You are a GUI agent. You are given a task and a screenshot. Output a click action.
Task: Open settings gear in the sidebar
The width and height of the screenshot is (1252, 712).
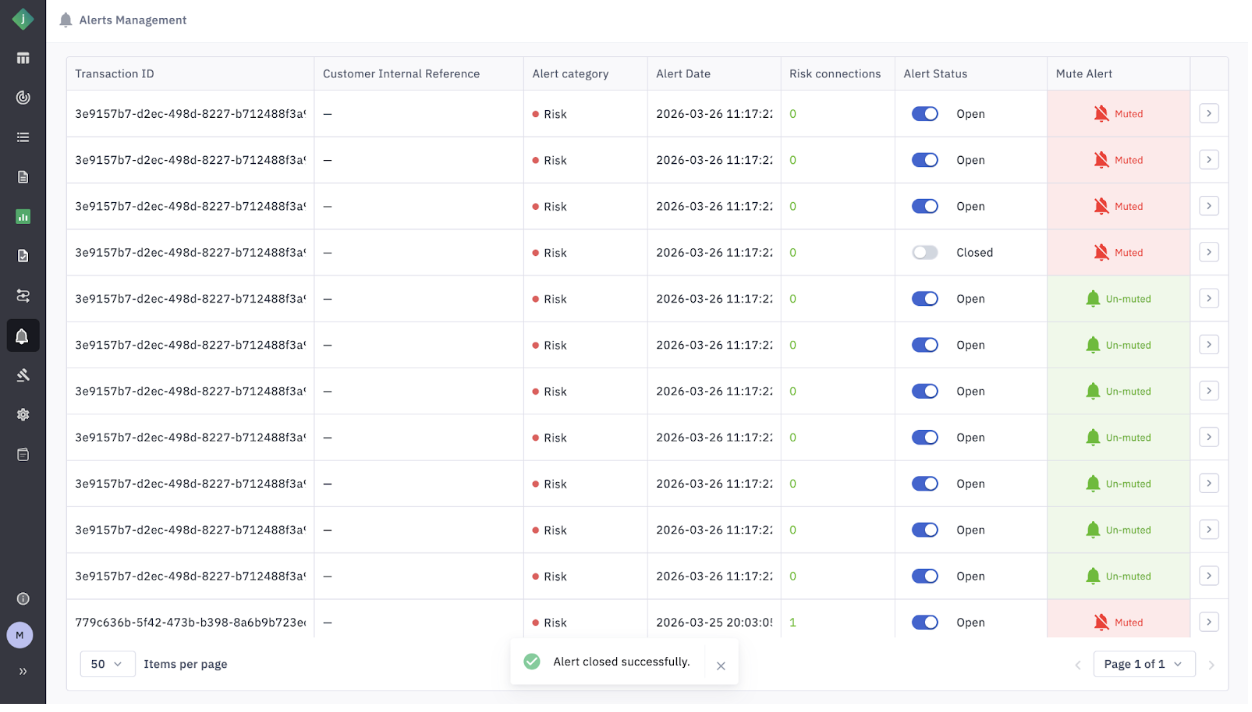[22, 415]
